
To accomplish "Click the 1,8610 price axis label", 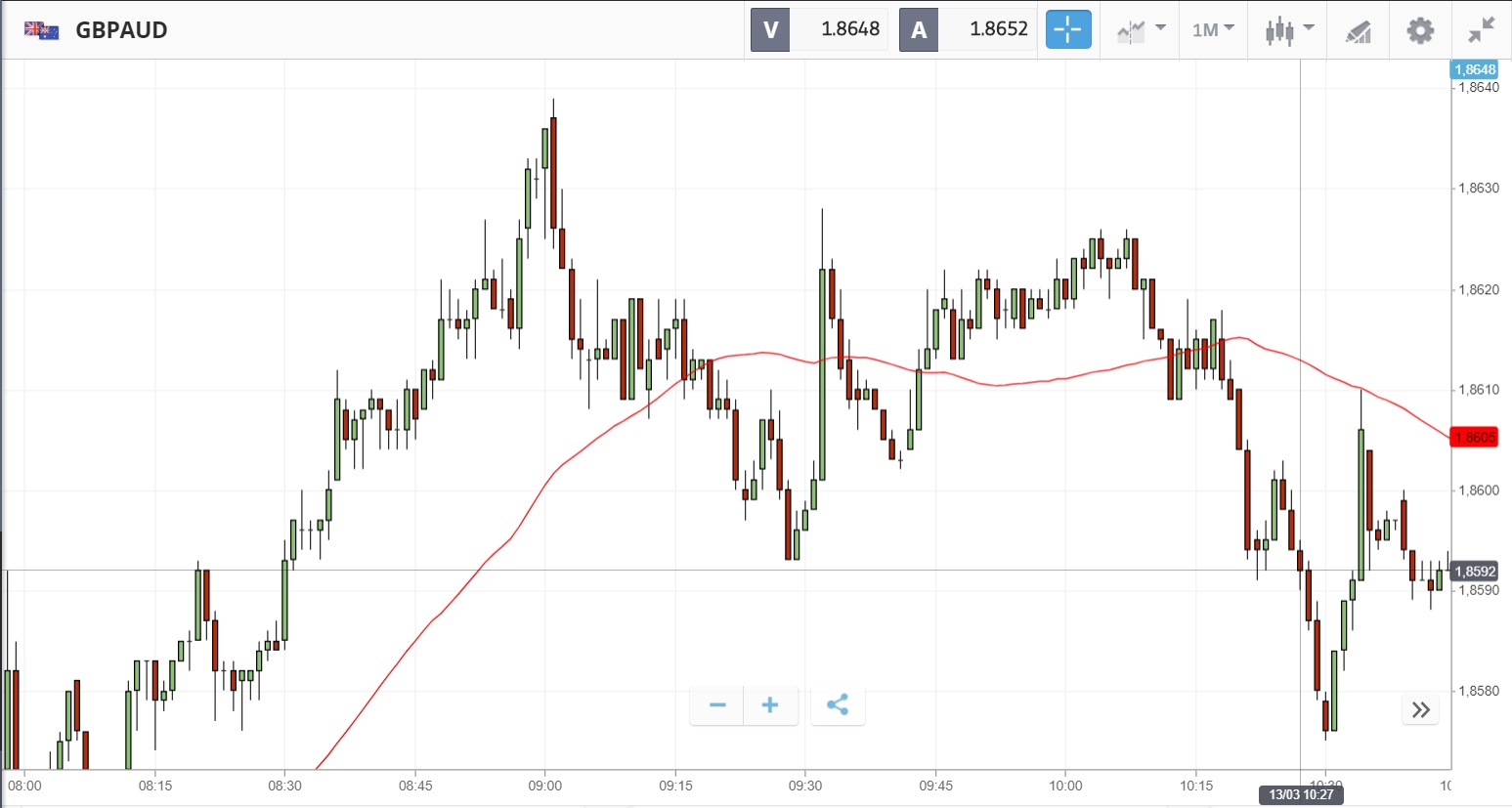I will tap(1479, 390).
